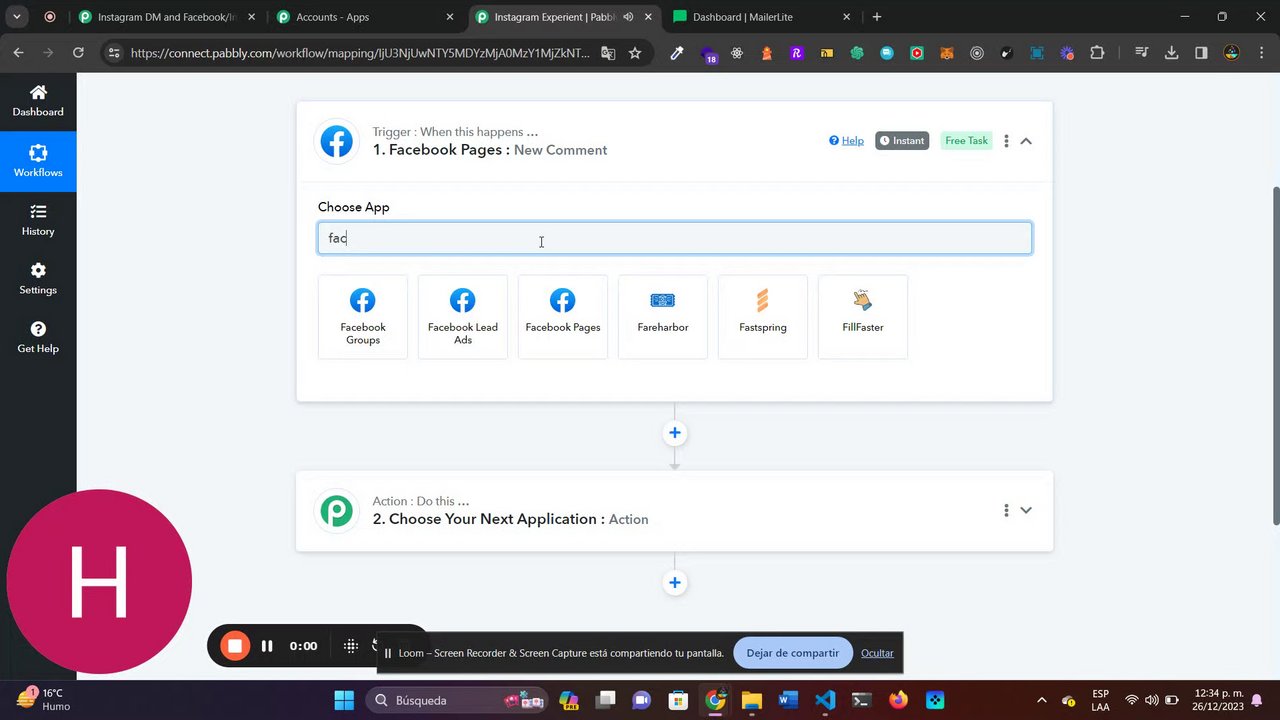Click the page vertical scrollbar

pyautogui.click(x=1274, y=355)
